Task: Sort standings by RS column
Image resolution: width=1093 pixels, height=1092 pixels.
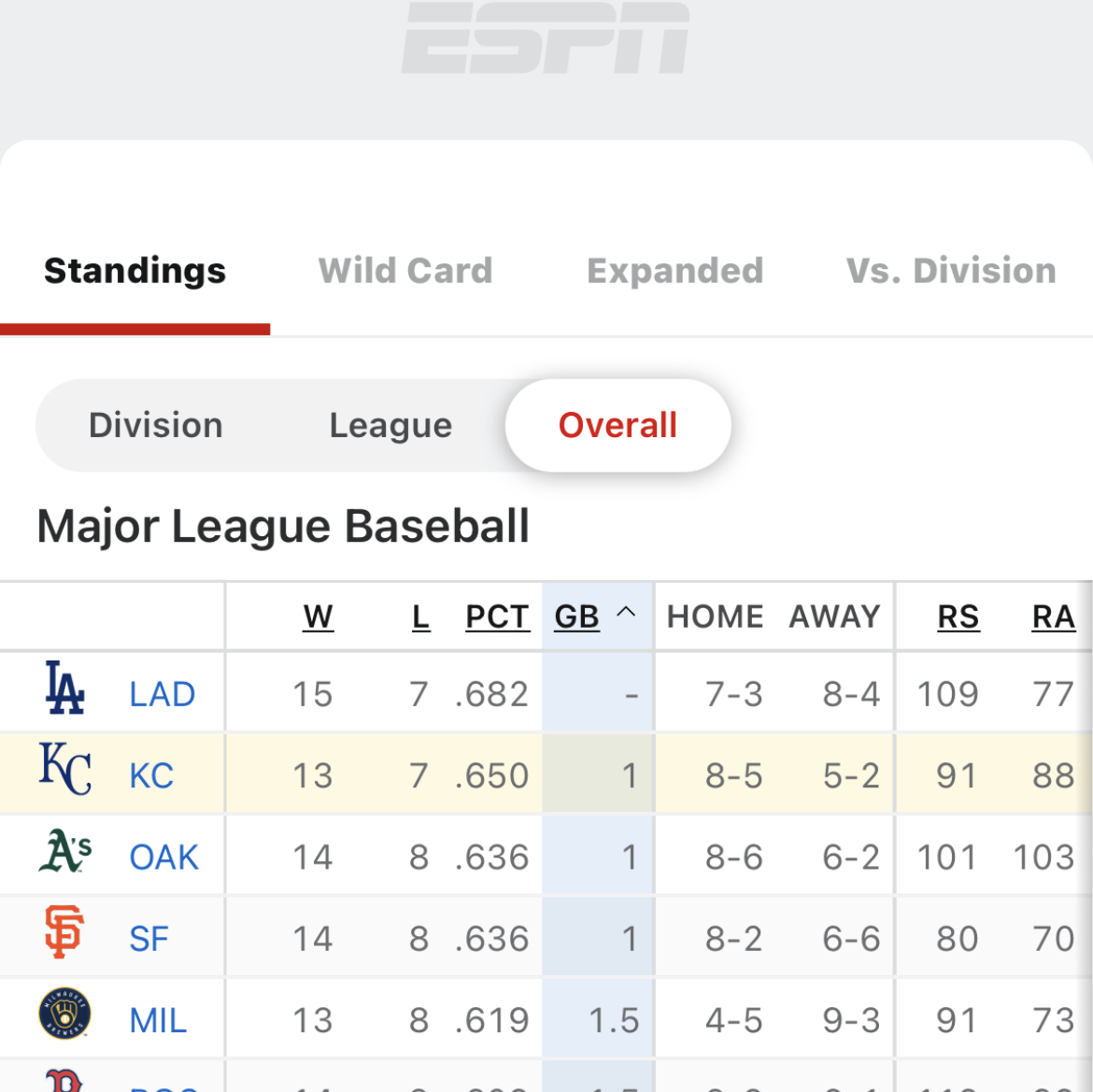Action: click(958, 617)
